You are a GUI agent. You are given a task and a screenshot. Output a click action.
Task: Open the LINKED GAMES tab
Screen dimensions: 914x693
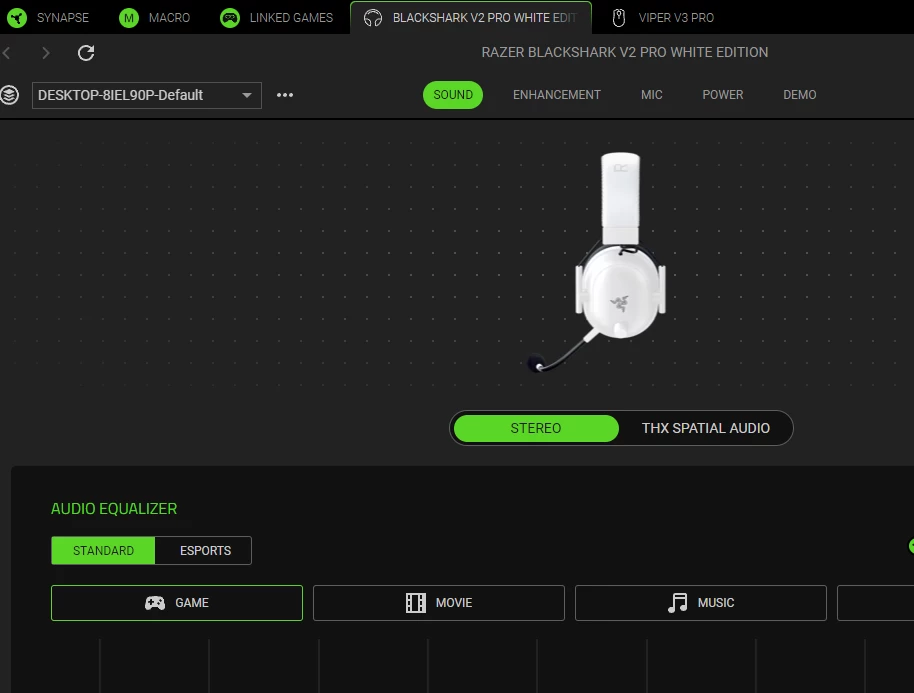coord(276,17)
